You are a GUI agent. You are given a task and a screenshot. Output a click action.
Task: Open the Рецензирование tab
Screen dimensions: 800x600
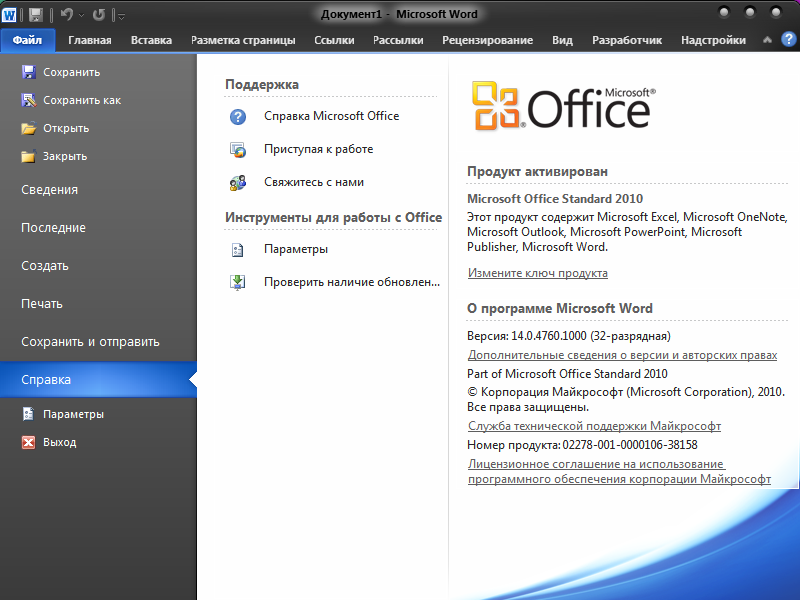(x=487, y=40)
